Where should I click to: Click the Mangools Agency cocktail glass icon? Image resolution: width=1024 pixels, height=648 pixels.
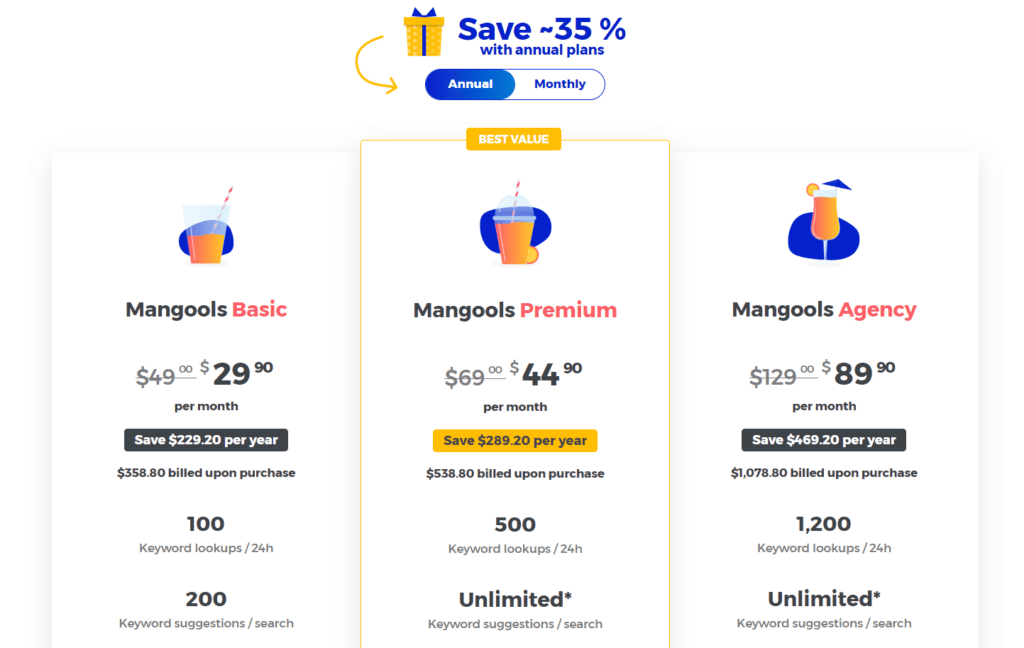pos(824,220)
